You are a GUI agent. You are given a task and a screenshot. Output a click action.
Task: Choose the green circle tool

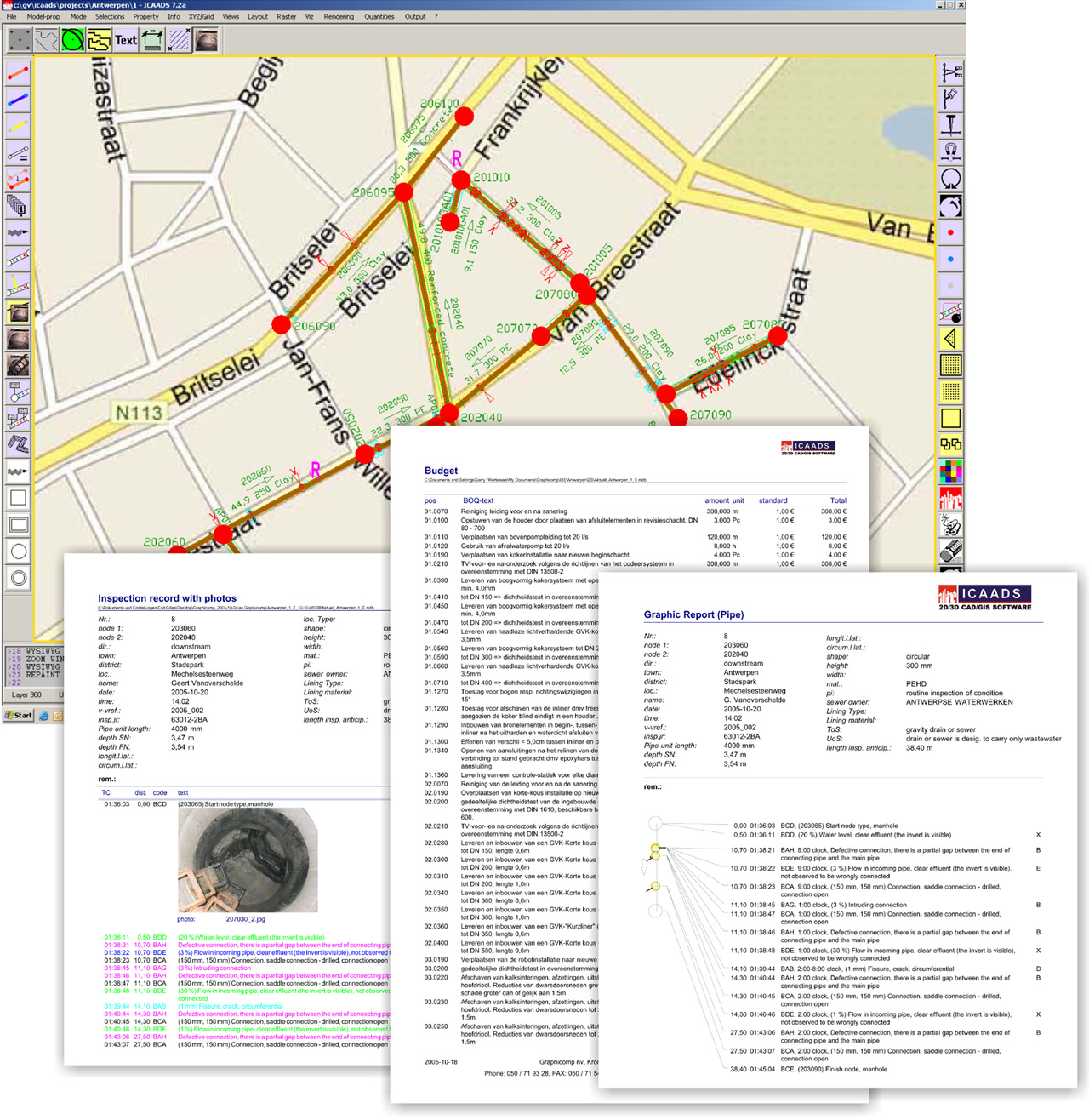click(73, 39)
